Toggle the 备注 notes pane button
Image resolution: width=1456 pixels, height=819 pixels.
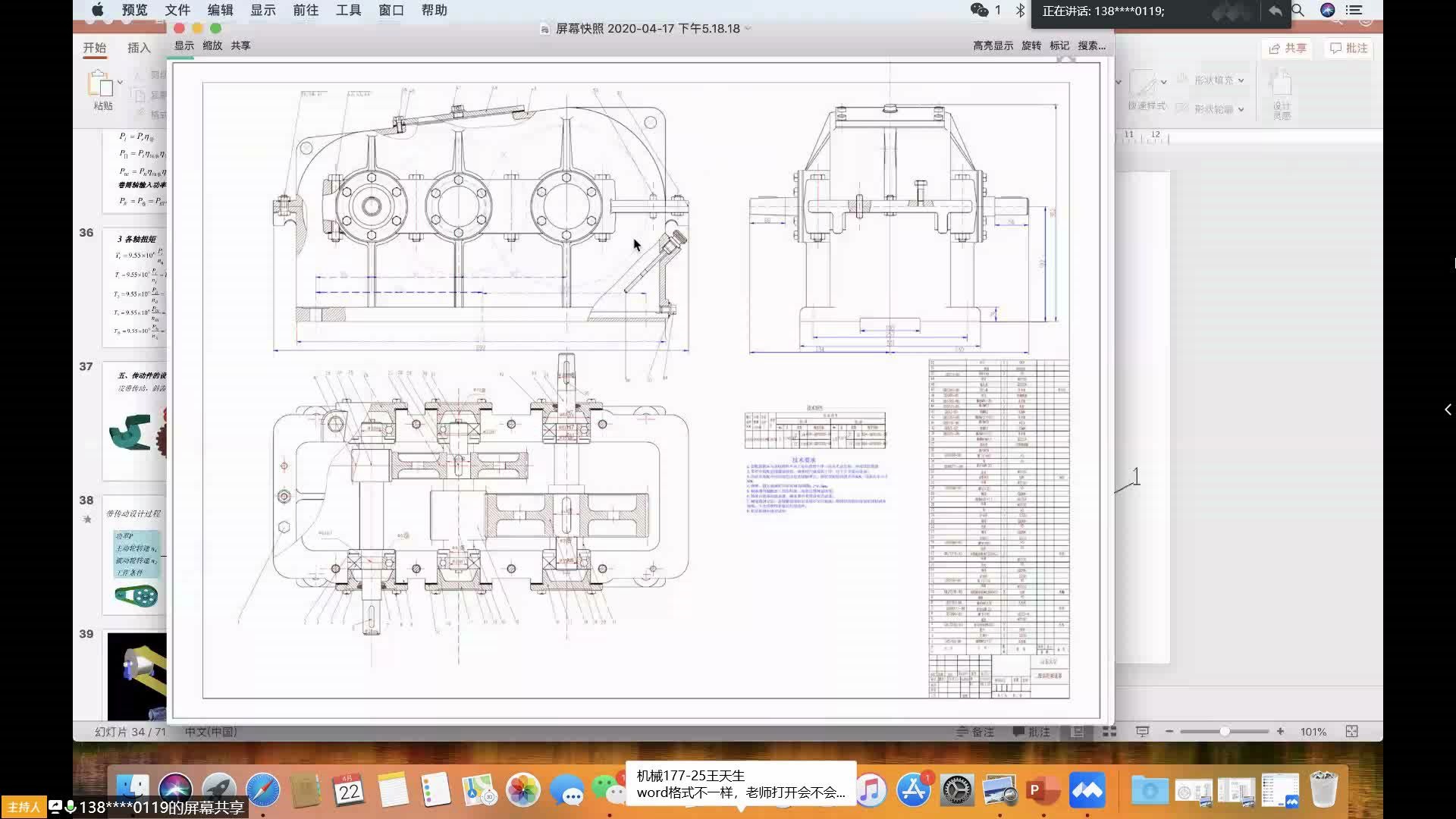(x=975, y=732)
